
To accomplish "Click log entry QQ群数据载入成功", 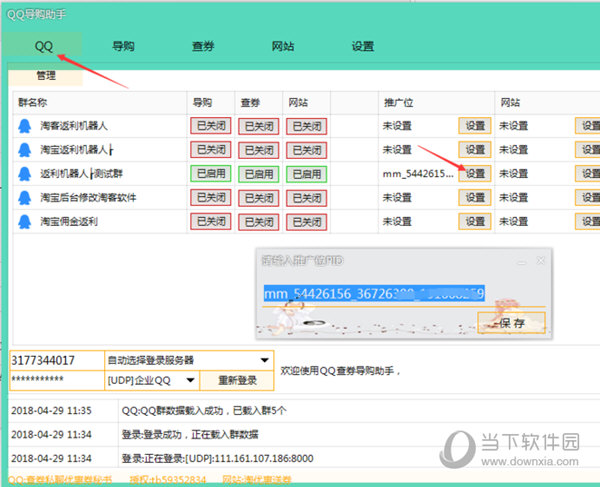I will coord(204,411).
